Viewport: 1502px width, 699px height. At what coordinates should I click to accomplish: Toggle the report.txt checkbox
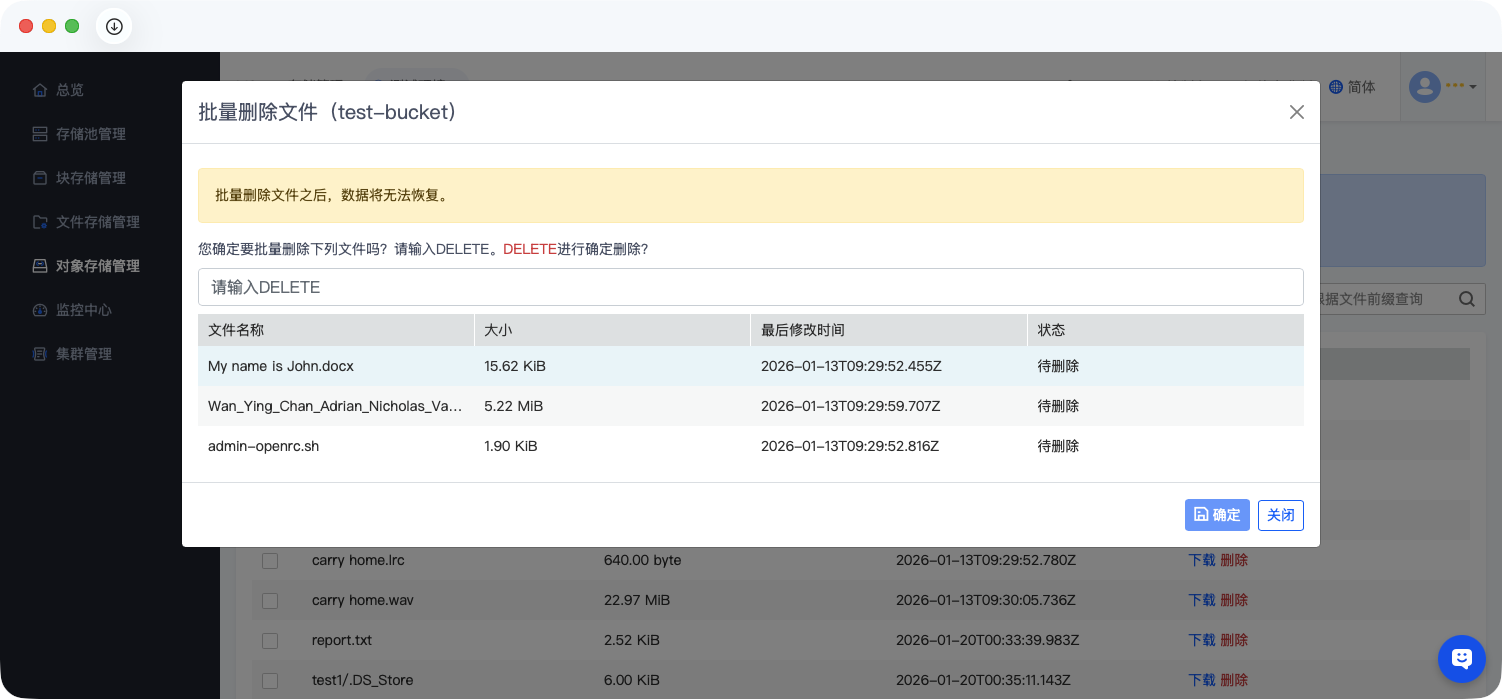pyautogui.click(x=270, y=640)
